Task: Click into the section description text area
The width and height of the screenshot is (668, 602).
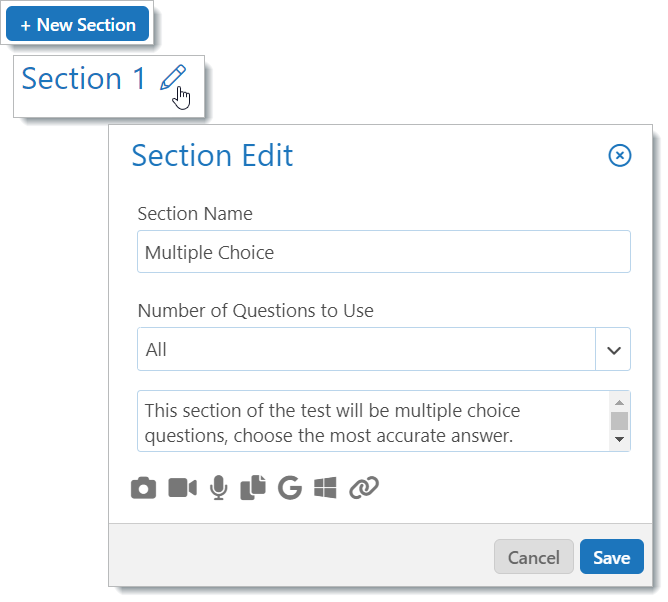Action: [374, 421]
